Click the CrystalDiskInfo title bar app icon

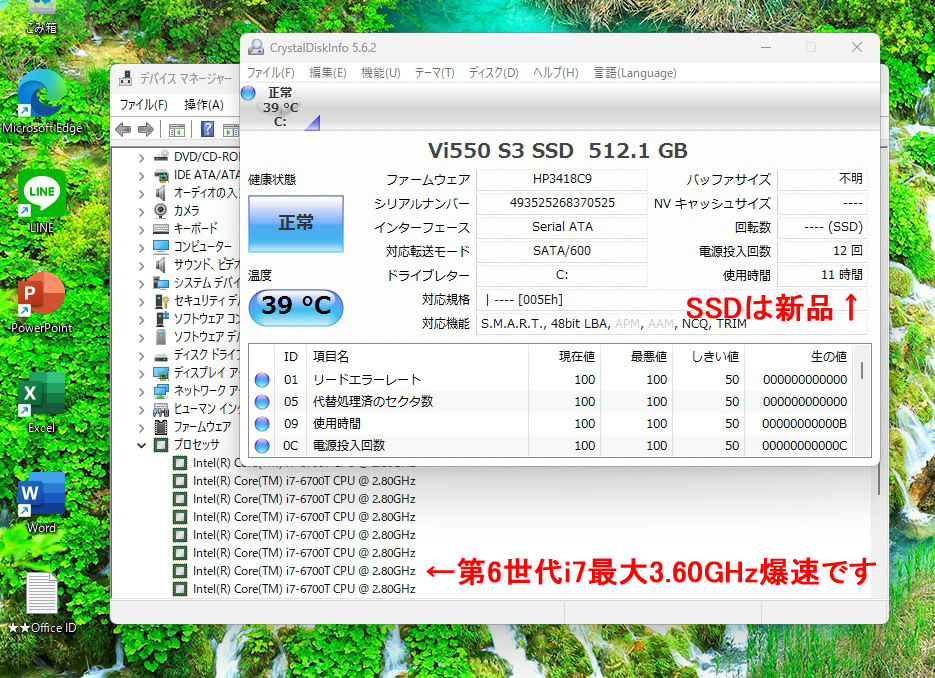coord(256,47)
